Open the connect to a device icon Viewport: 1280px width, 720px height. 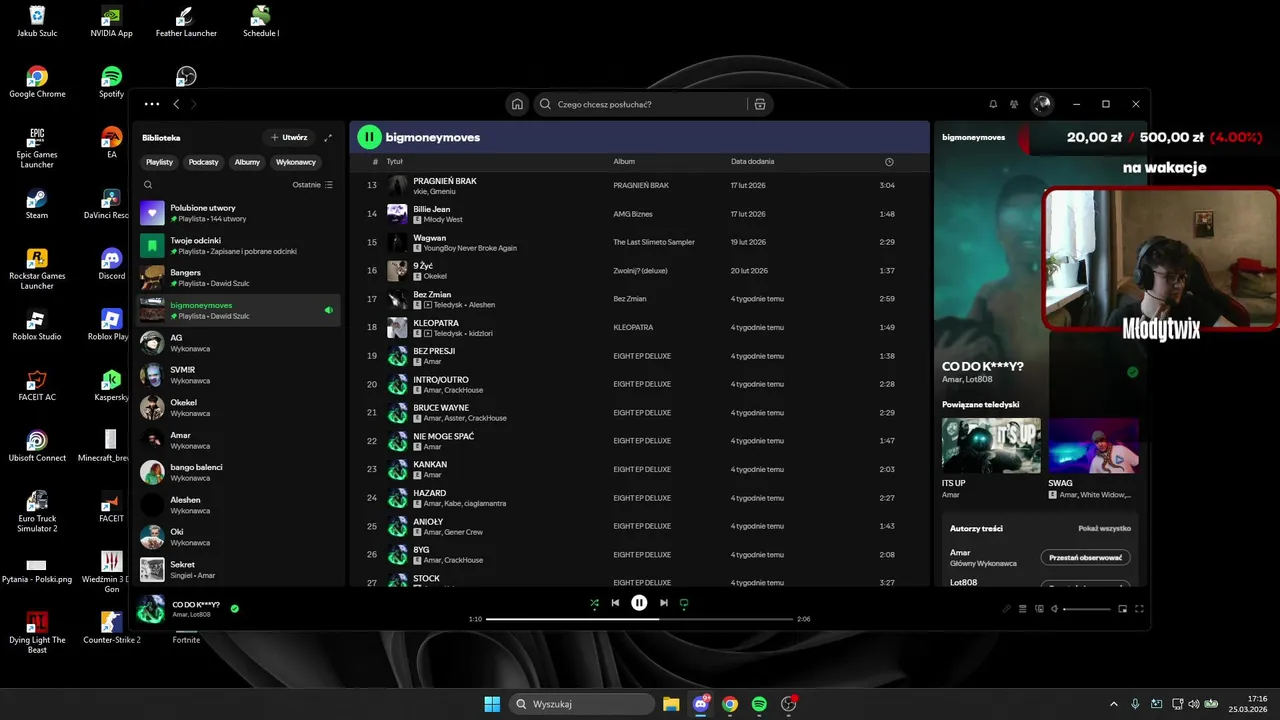click(x=1039, y=609)
